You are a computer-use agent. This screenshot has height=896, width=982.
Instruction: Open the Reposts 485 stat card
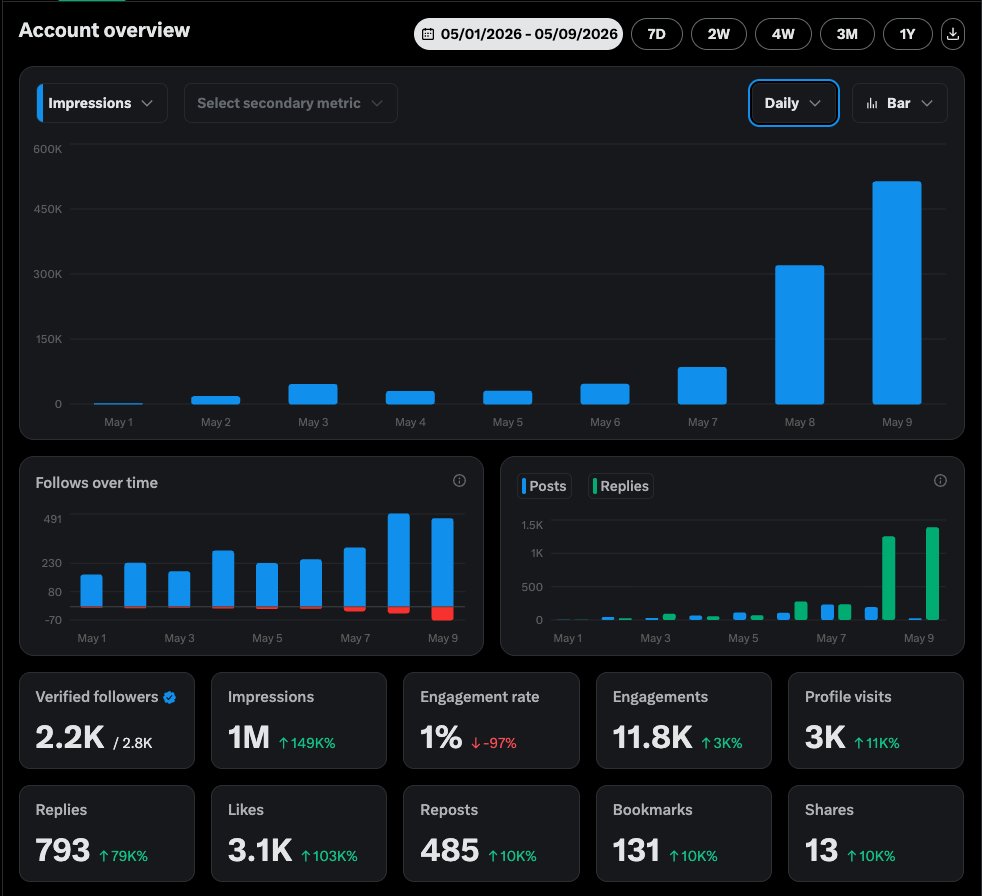(491, 833)
